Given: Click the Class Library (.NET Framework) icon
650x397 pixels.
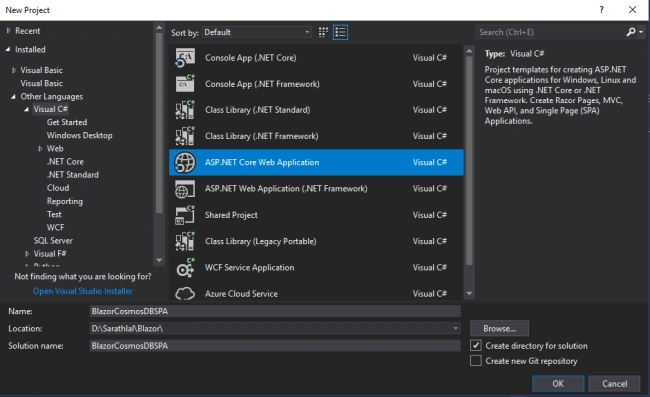Looking at the screenshot, I should (185, 136).
